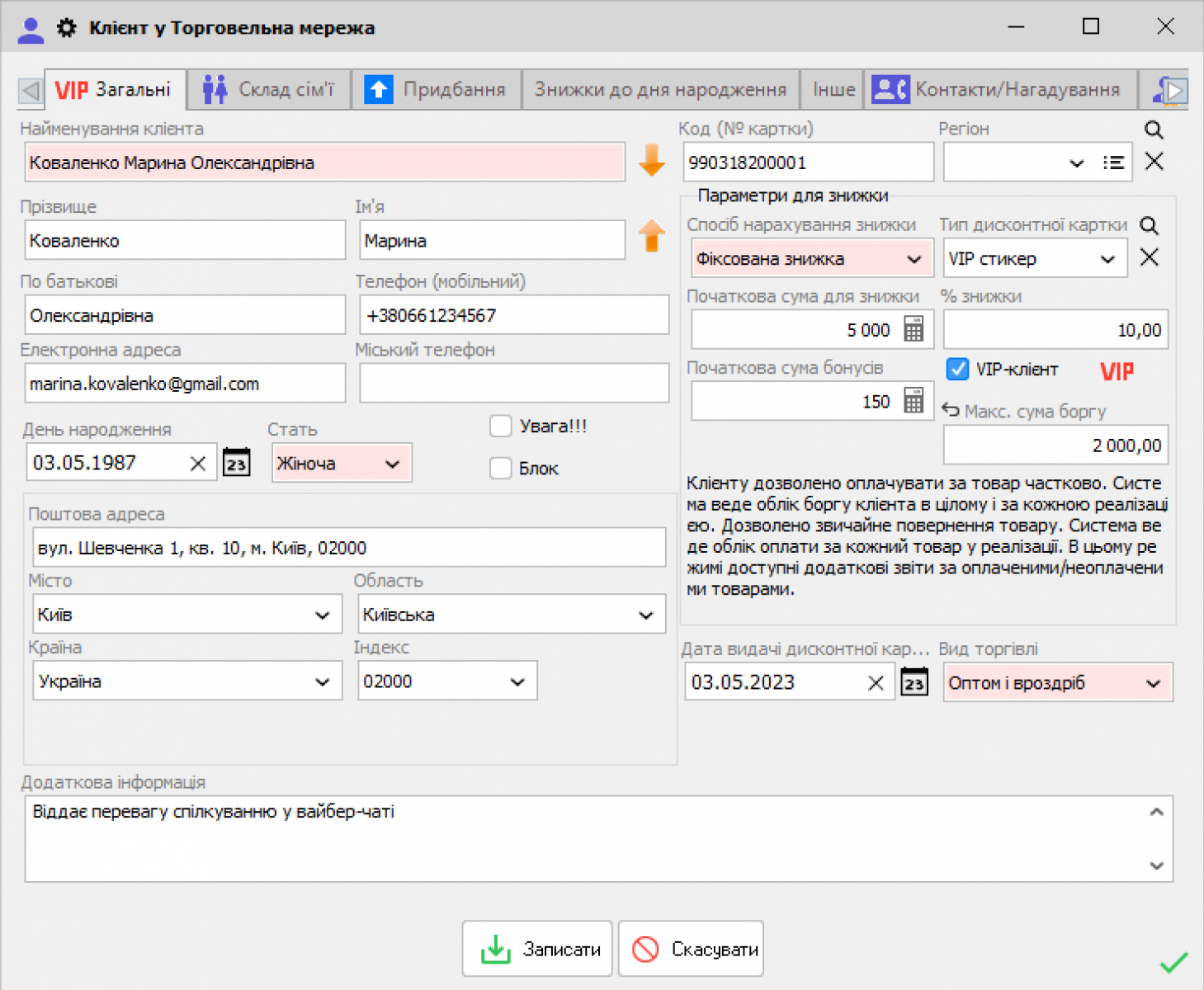1204x990 pixels.
Task: Check the Блок checkbox
Action: (501, 468)
